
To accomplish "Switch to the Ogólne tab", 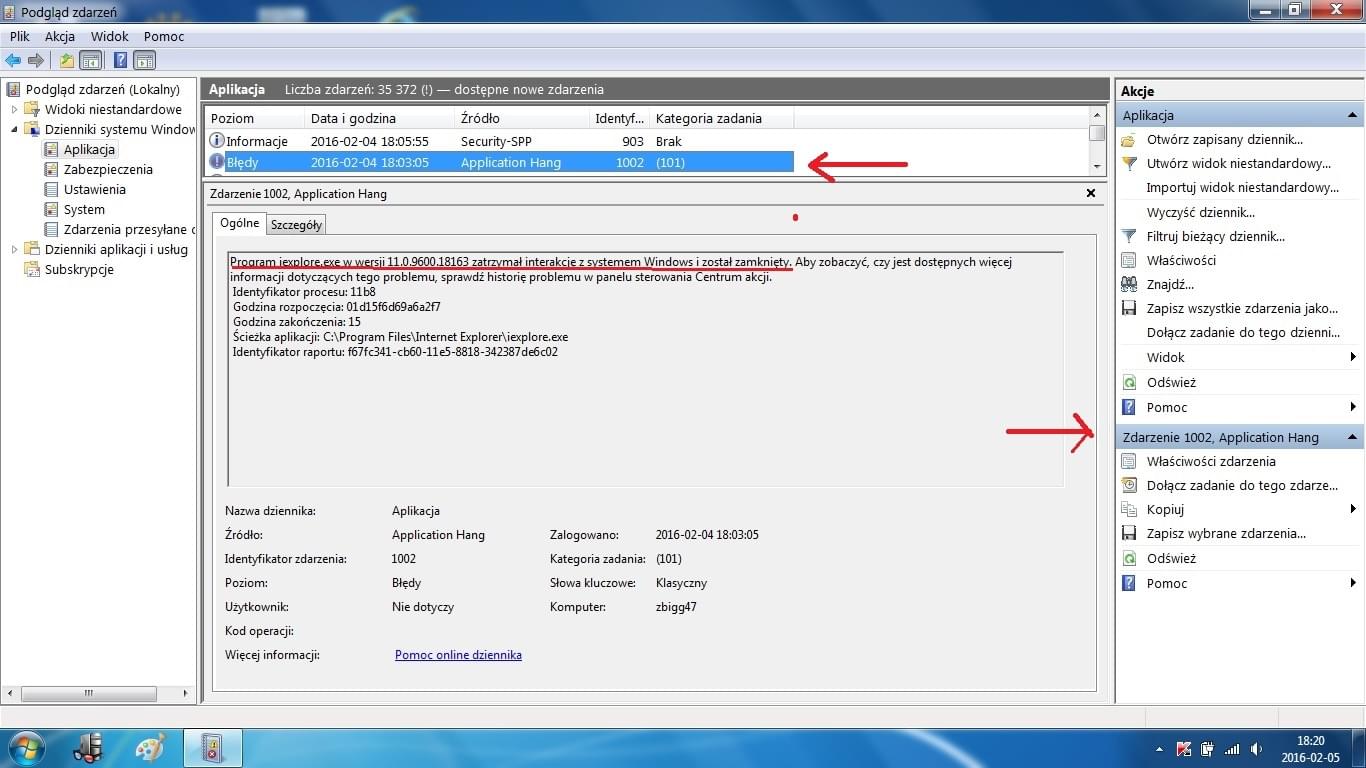I will [239, 223].
